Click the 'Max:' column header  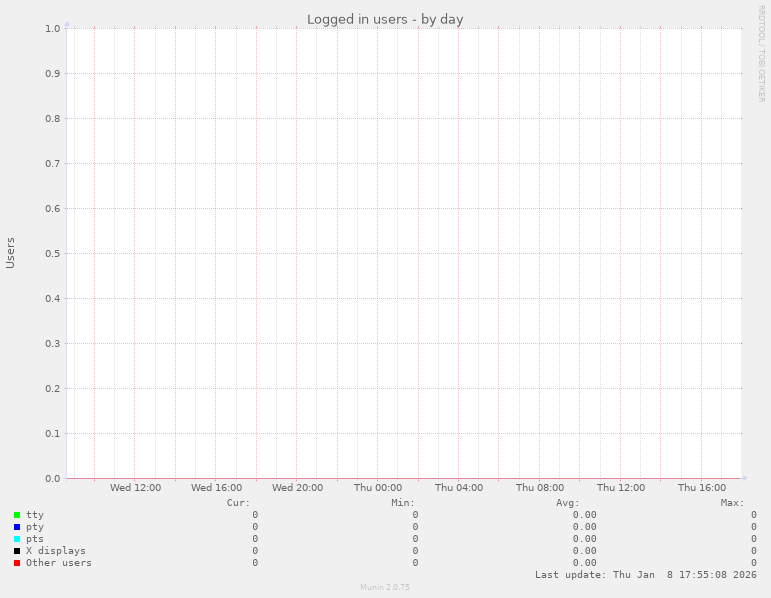(732, 502)
